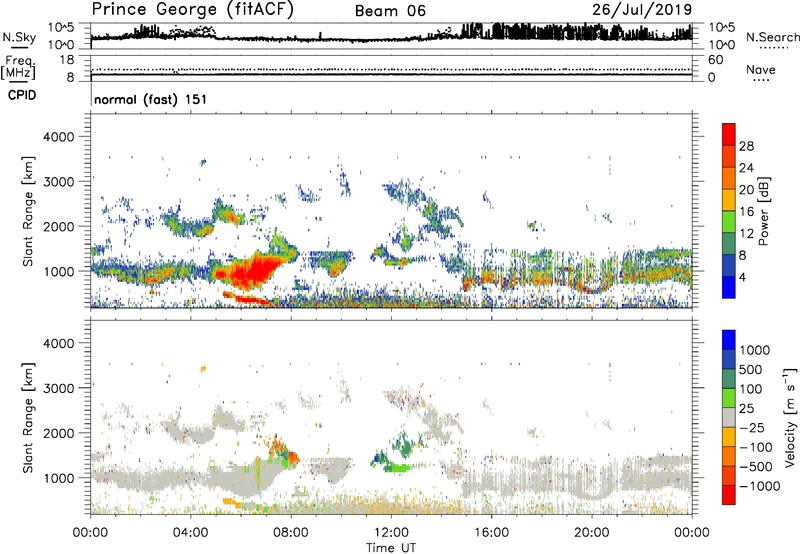Click the orange velocity patch near 08:00

(294, 458)
